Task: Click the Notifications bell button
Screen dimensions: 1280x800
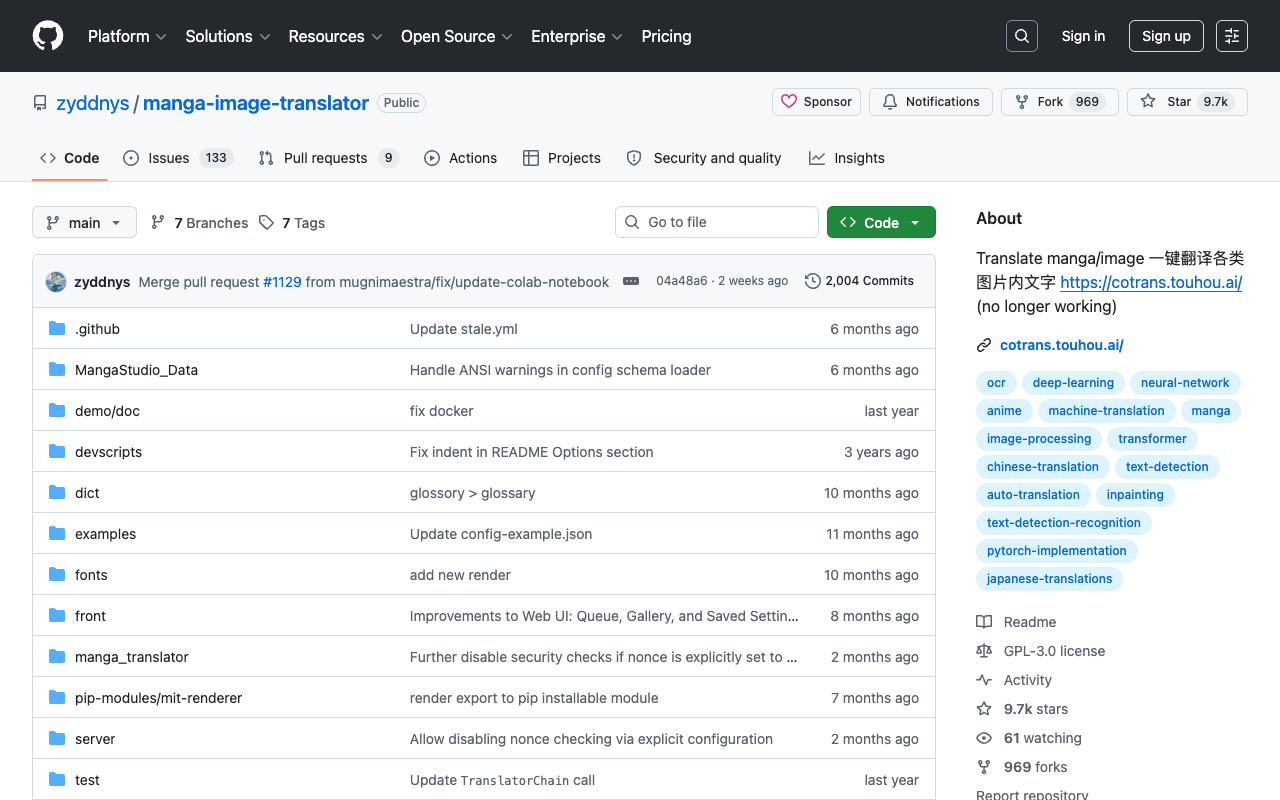Action: point(930,102)
